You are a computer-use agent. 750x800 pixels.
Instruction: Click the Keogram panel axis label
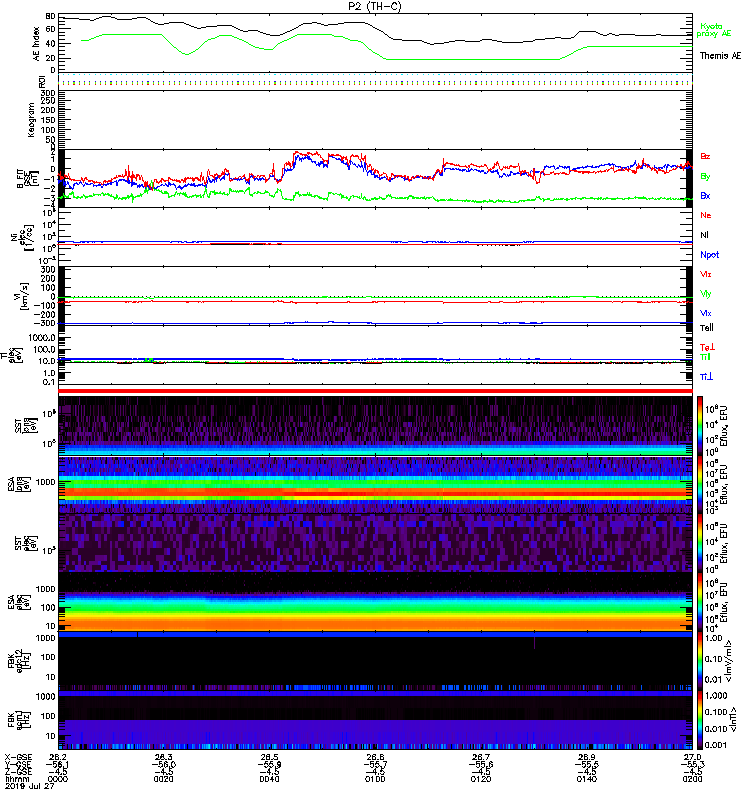(37, 118)
